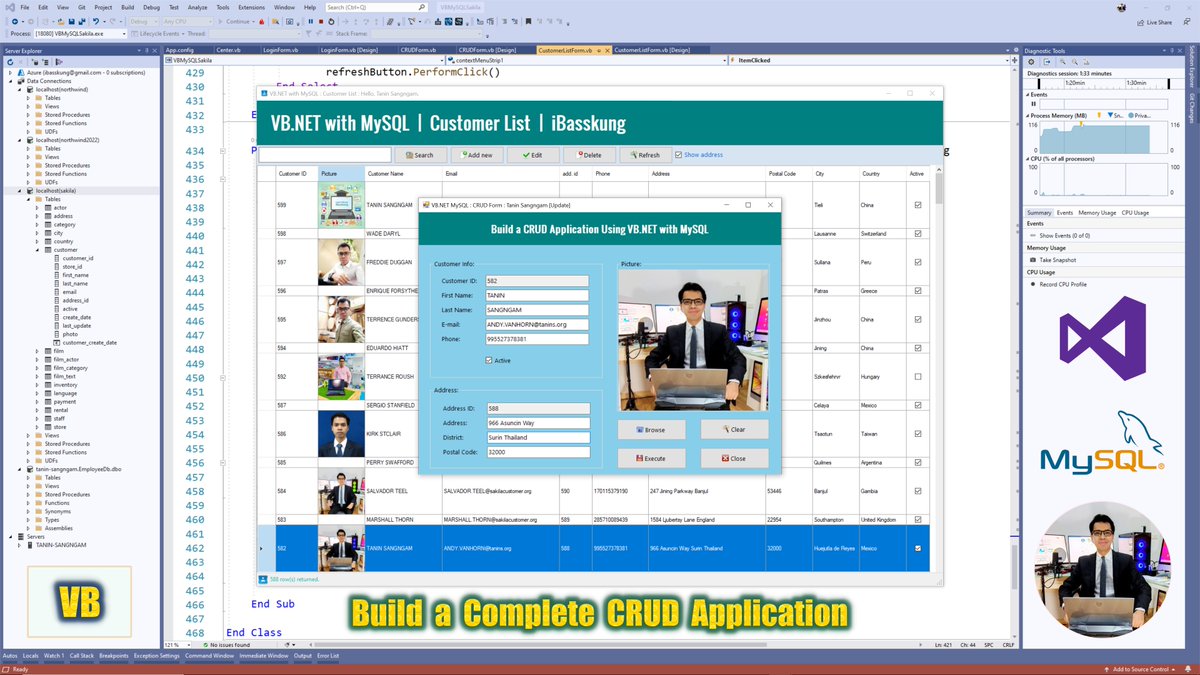Viewport: 1200px width, 675px height.
Task: Click the Hot Reload flame icon
Action: tap(261, 21)
